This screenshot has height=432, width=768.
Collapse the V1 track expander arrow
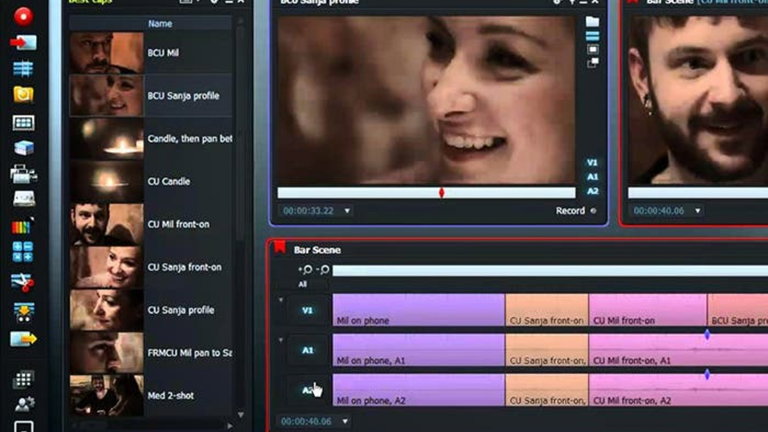coord(281,300)
